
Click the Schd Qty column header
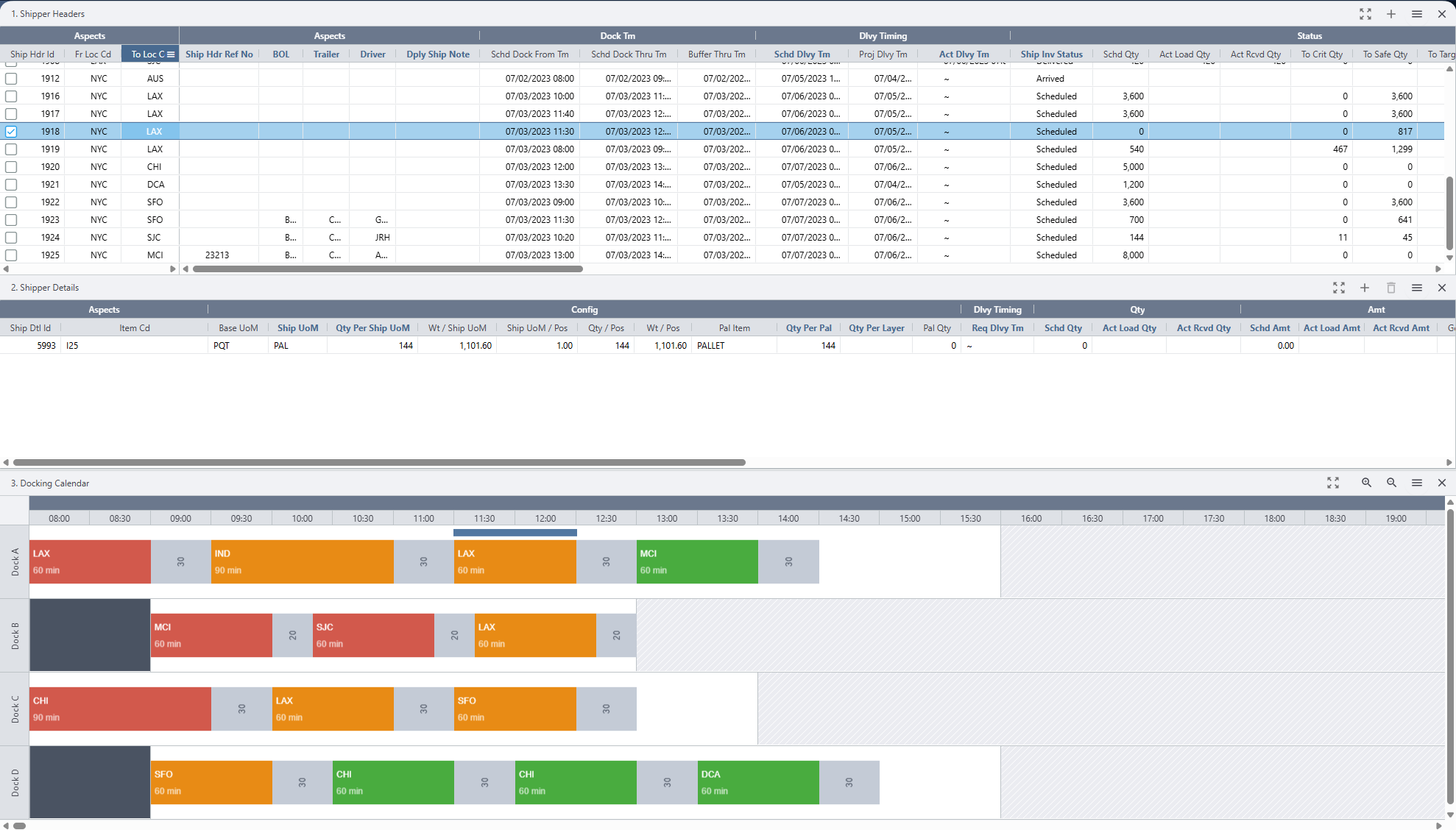click(x=1121, y=54)
